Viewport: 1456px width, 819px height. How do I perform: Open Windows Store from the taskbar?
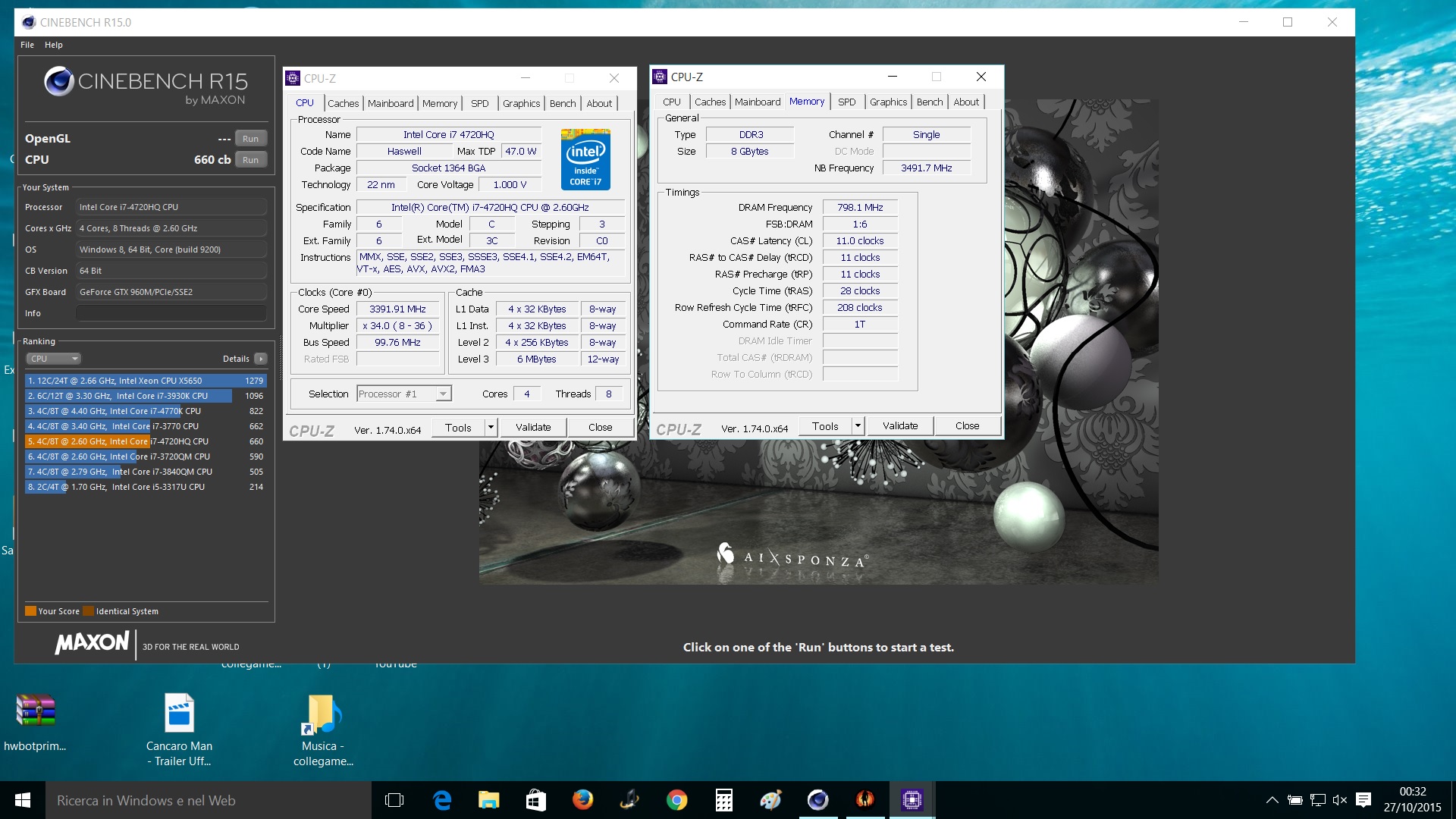tap(536, 800)
